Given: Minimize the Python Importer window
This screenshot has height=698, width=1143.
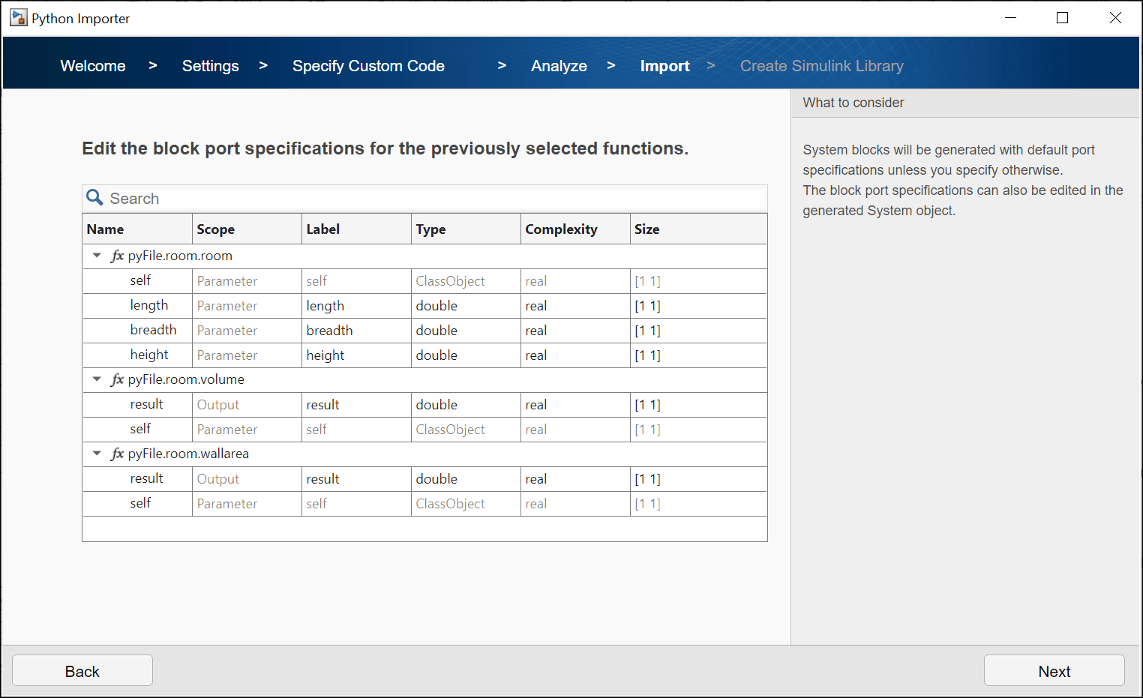Looking at the screenshot, I should point(1010,17).
